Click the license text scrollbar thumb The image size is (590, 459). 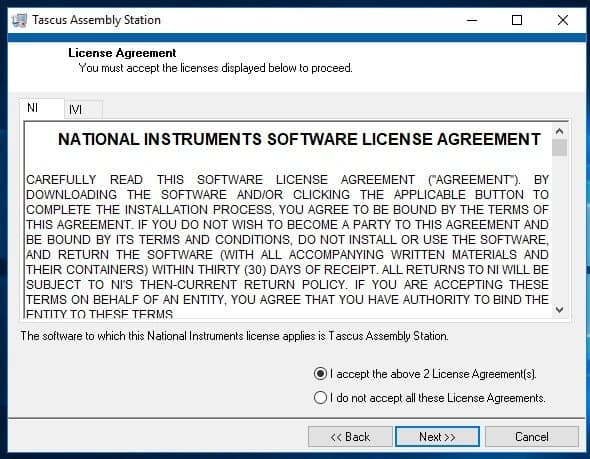click(560, 147)
